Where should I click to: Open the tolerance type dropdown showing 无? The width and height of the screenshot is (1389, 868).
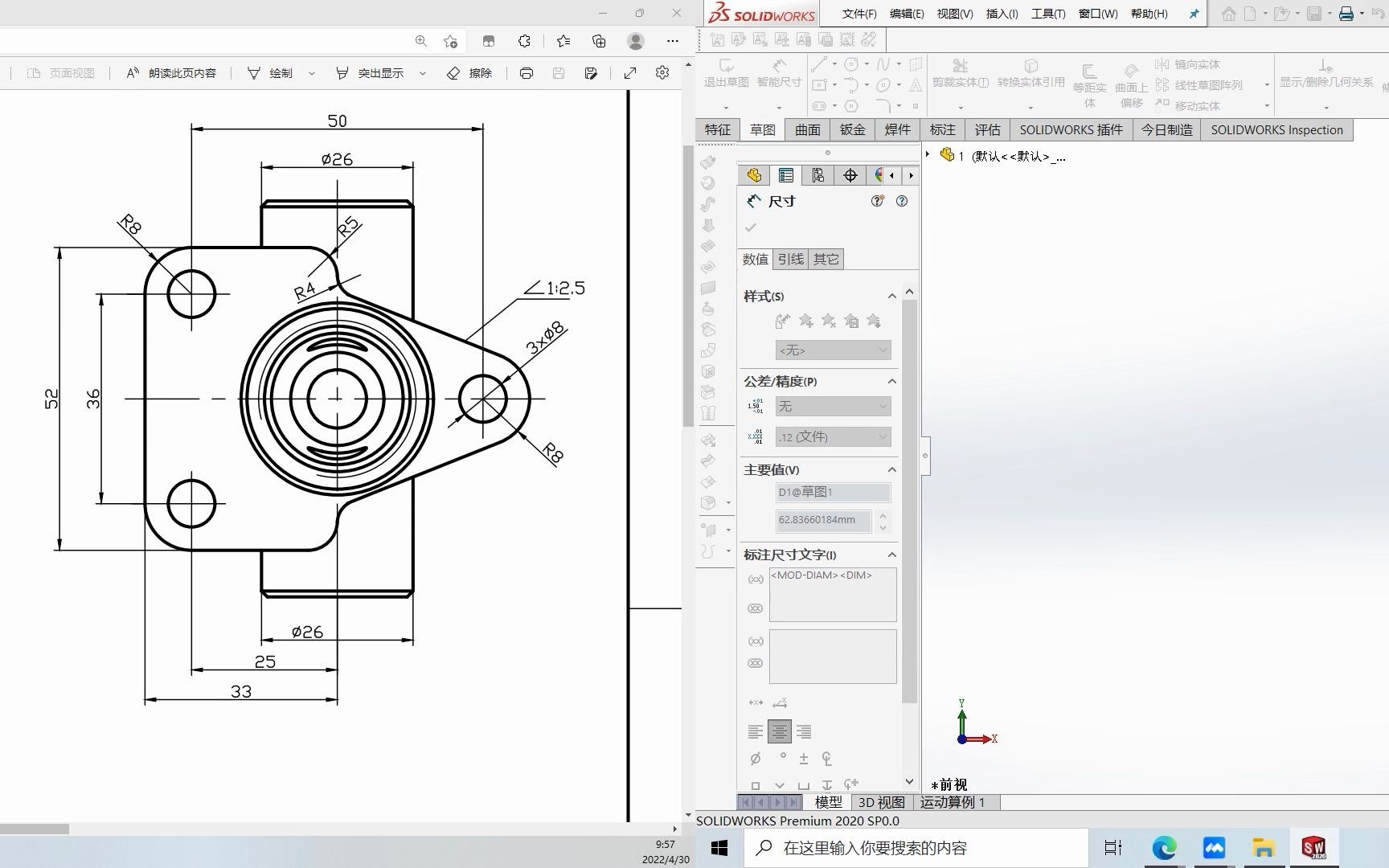(833, 407)
